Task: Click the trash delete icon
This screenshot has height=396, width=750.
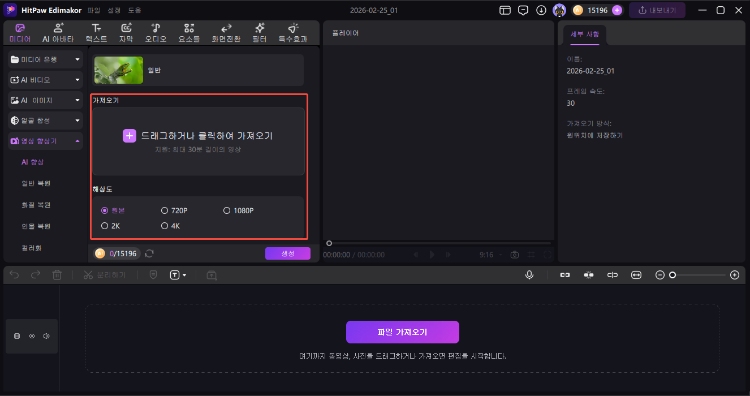Action: pyautogui.click(x=57, y=275)
